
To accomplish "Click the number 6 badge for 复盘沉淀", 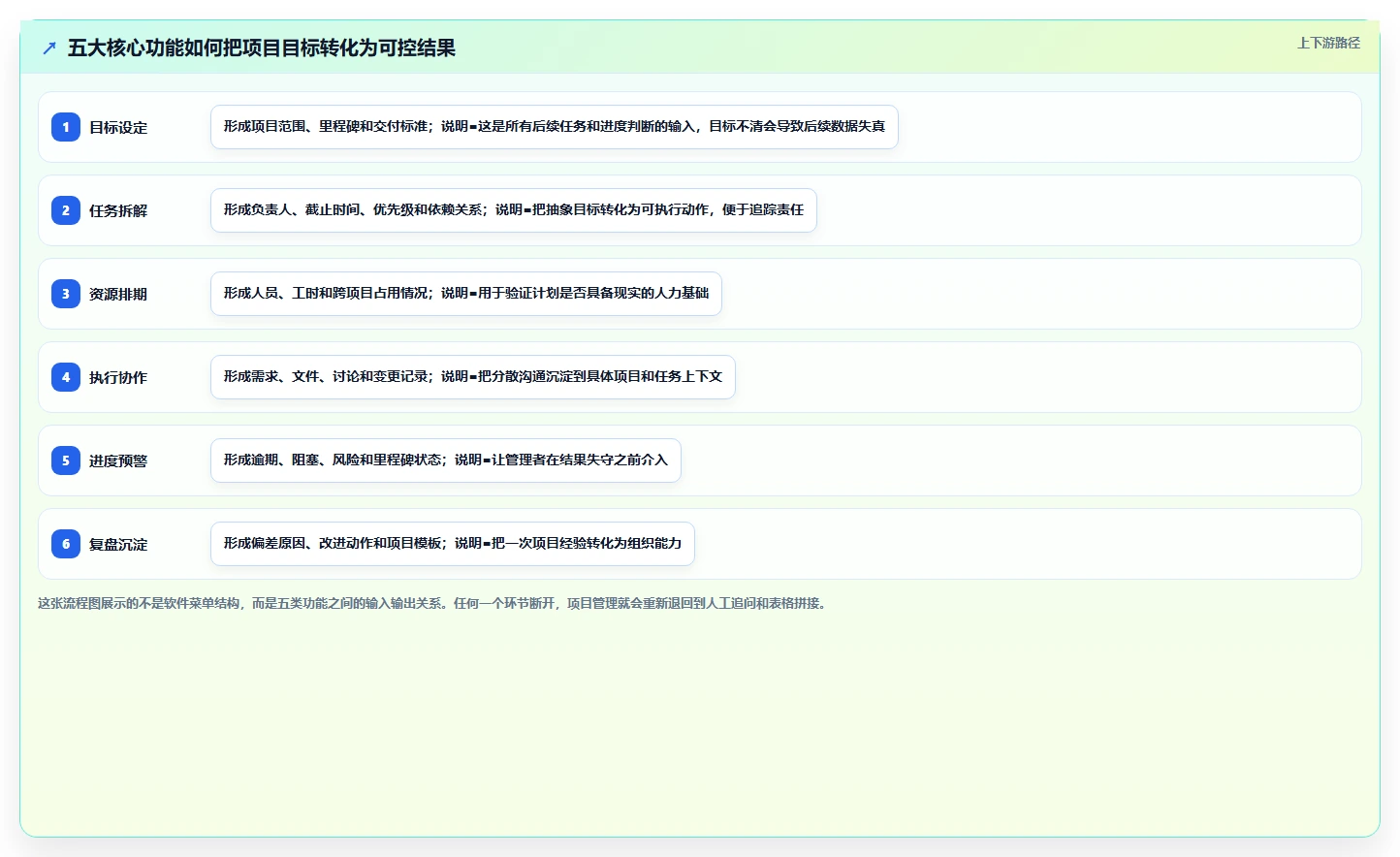I will 66,544.
